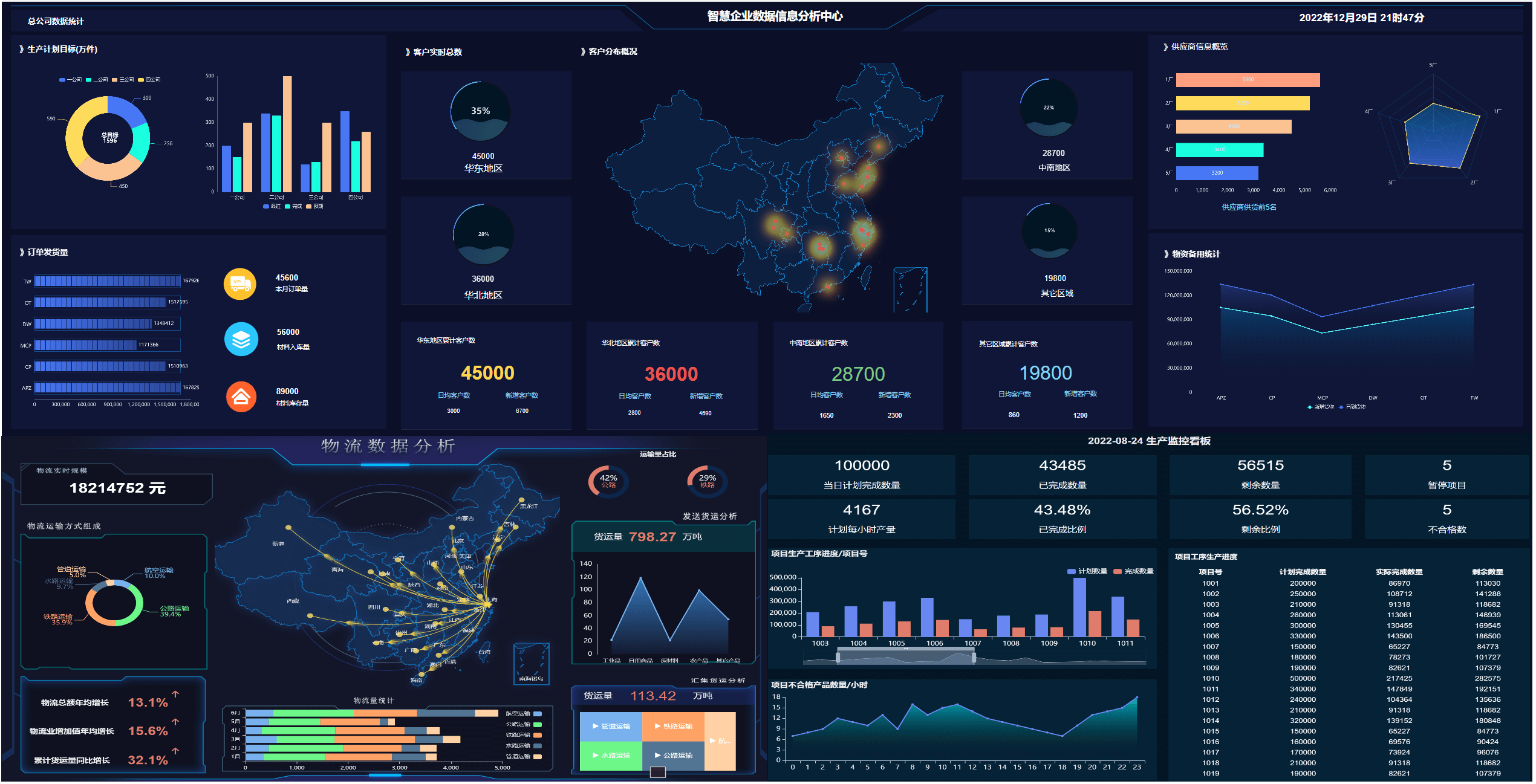Click the blue layers 材料入库量 icon
This screenshot has width=1536, height=784.
[241, 339]
